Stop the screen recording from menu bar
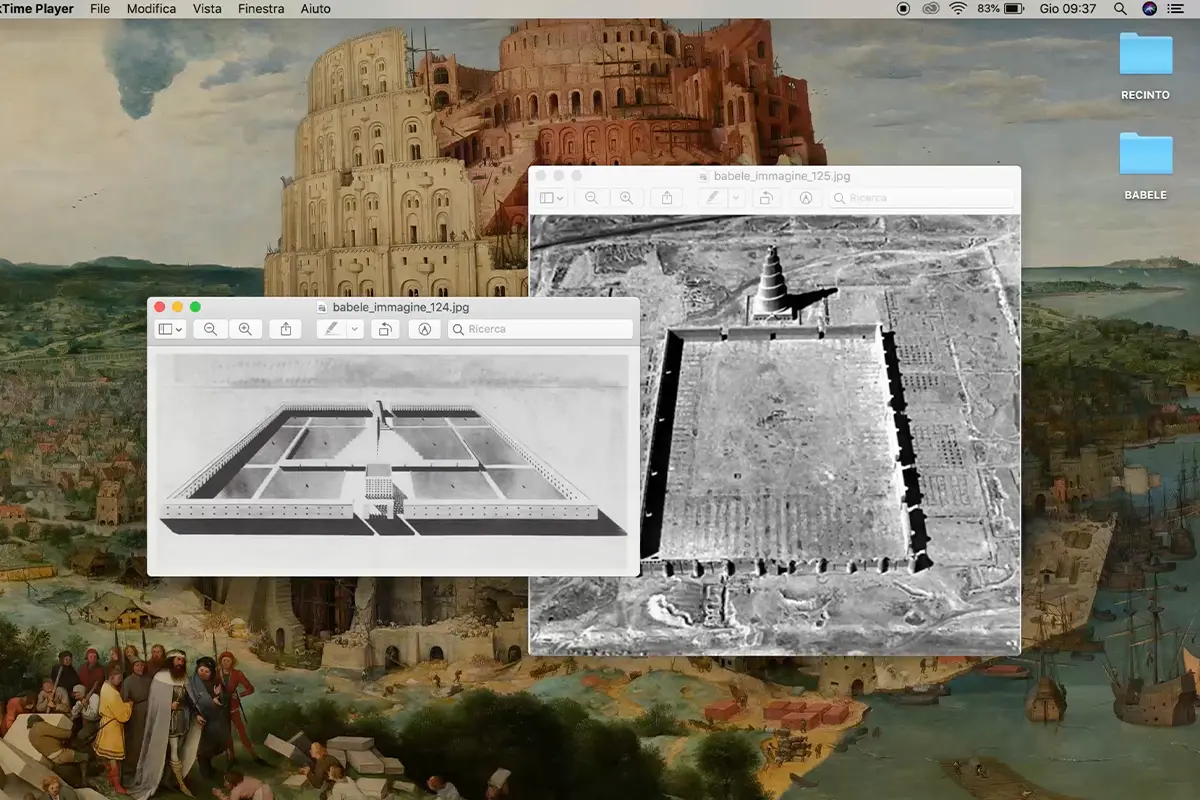 point(903,9)
